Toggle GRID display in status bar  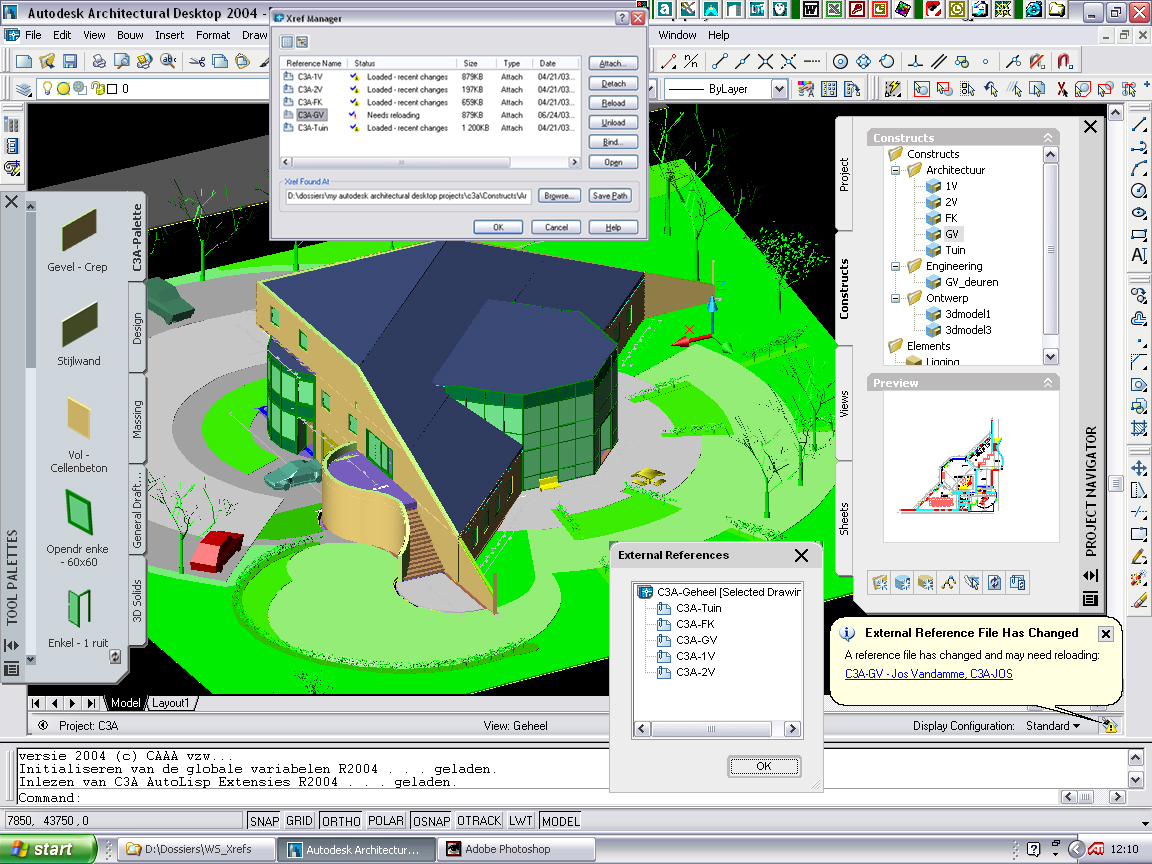pos(299,821)
